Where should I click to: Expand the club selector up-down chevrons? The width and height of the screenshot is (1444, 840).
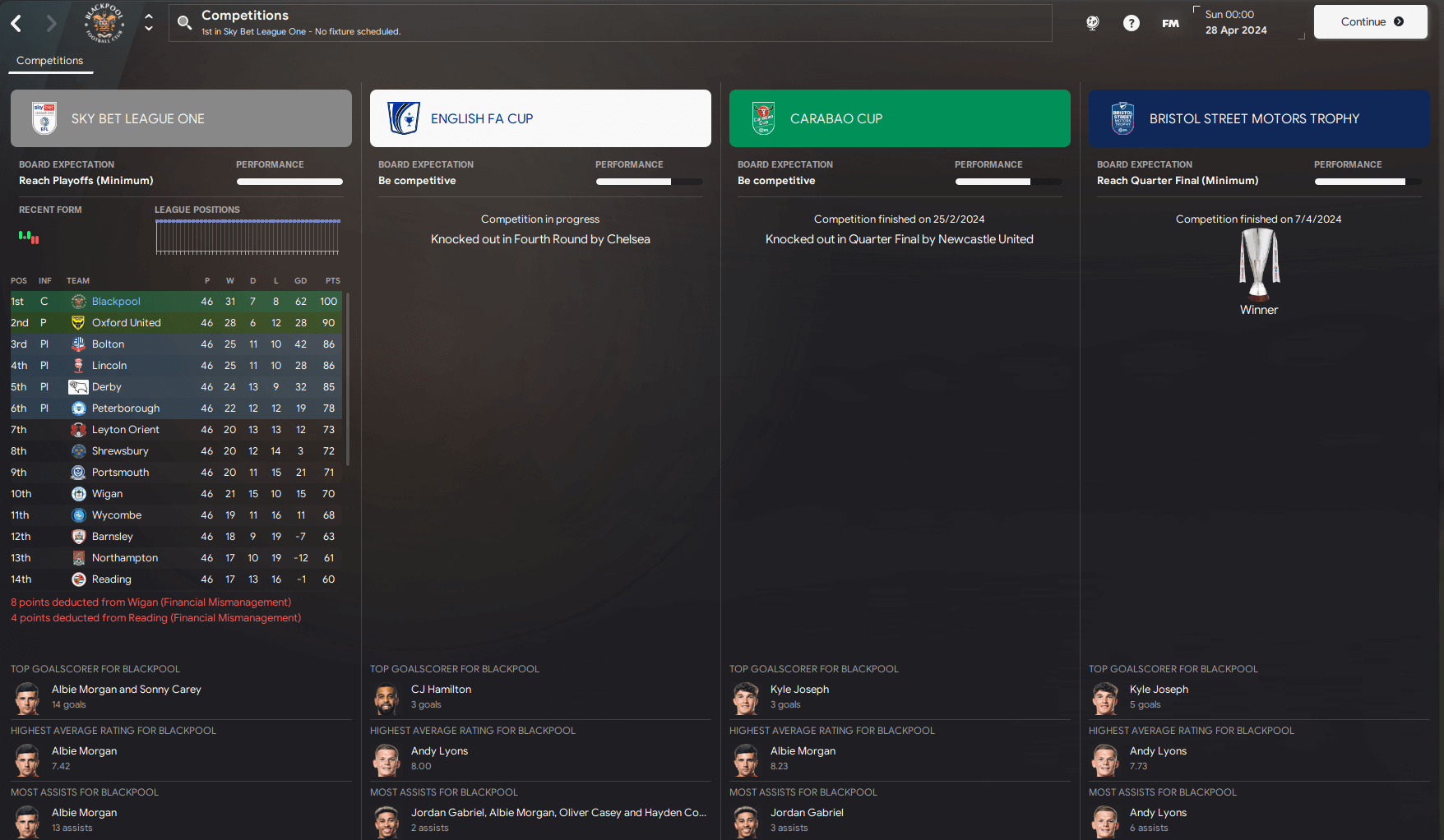click(x=148, y=22)
